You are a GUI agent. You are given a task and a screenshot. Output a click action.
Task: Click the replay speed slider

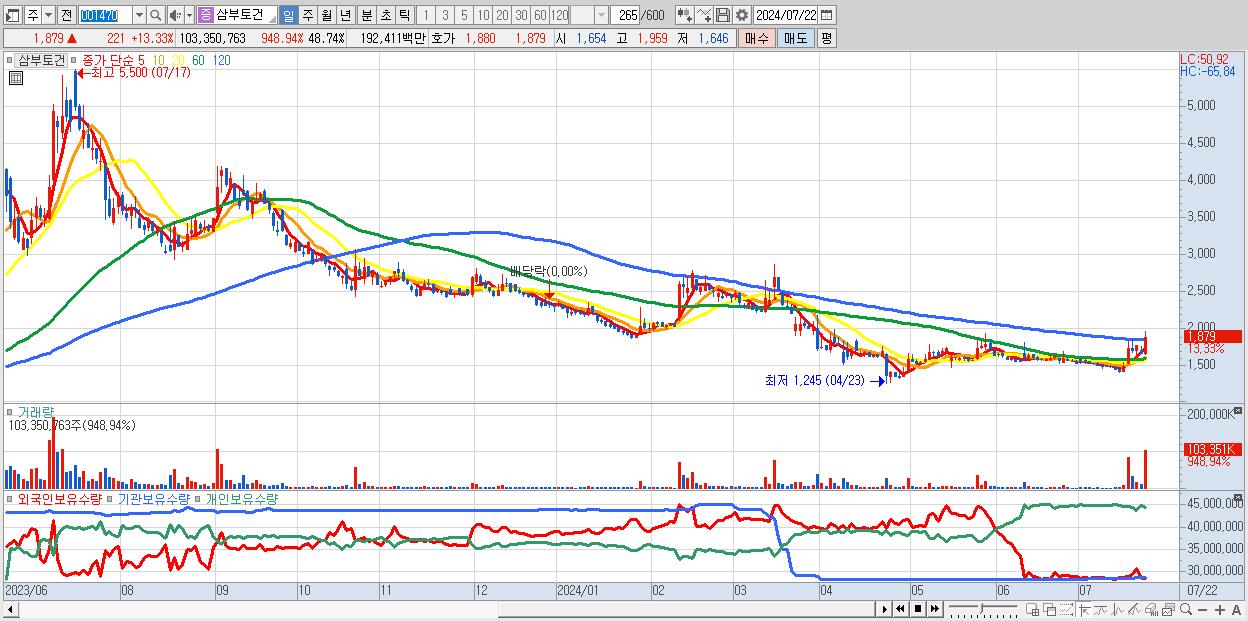(x=983, y=609)
